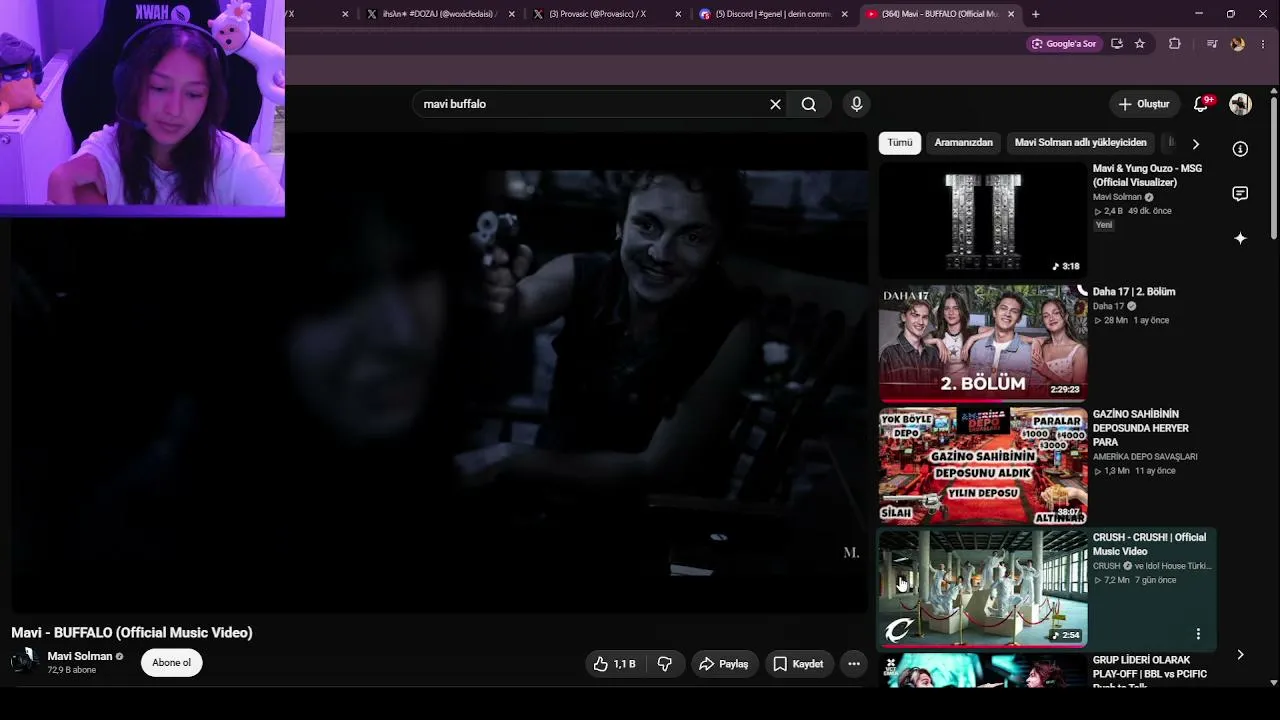Dislike the BUFFALO video

point(664,664)
